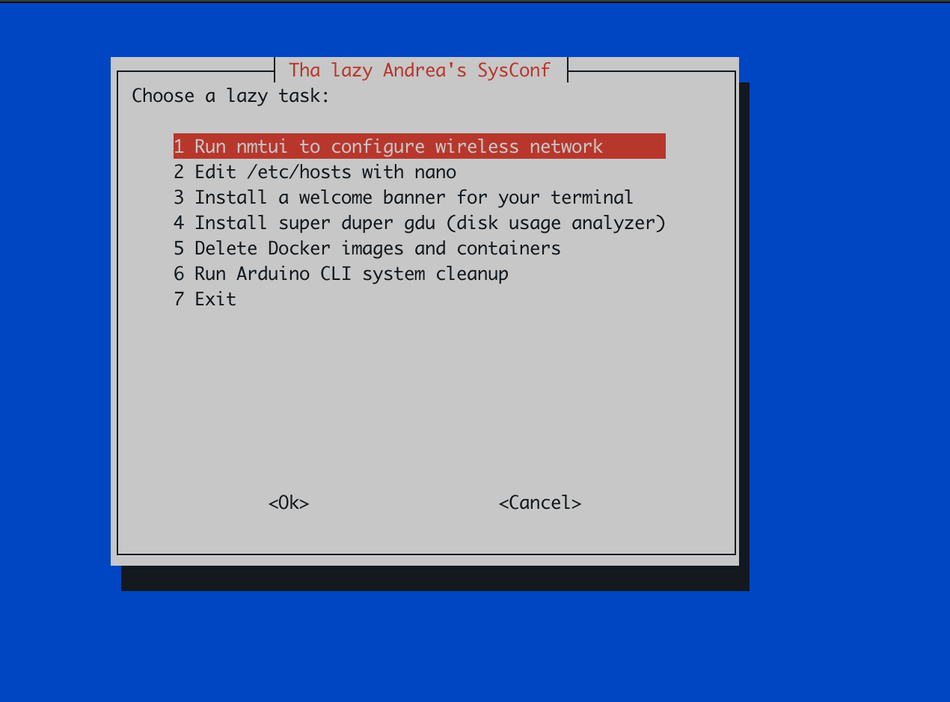The image size is (950, 702).
Task: Click the number 4 tag beside gdu install
Action: pos(179,223)
